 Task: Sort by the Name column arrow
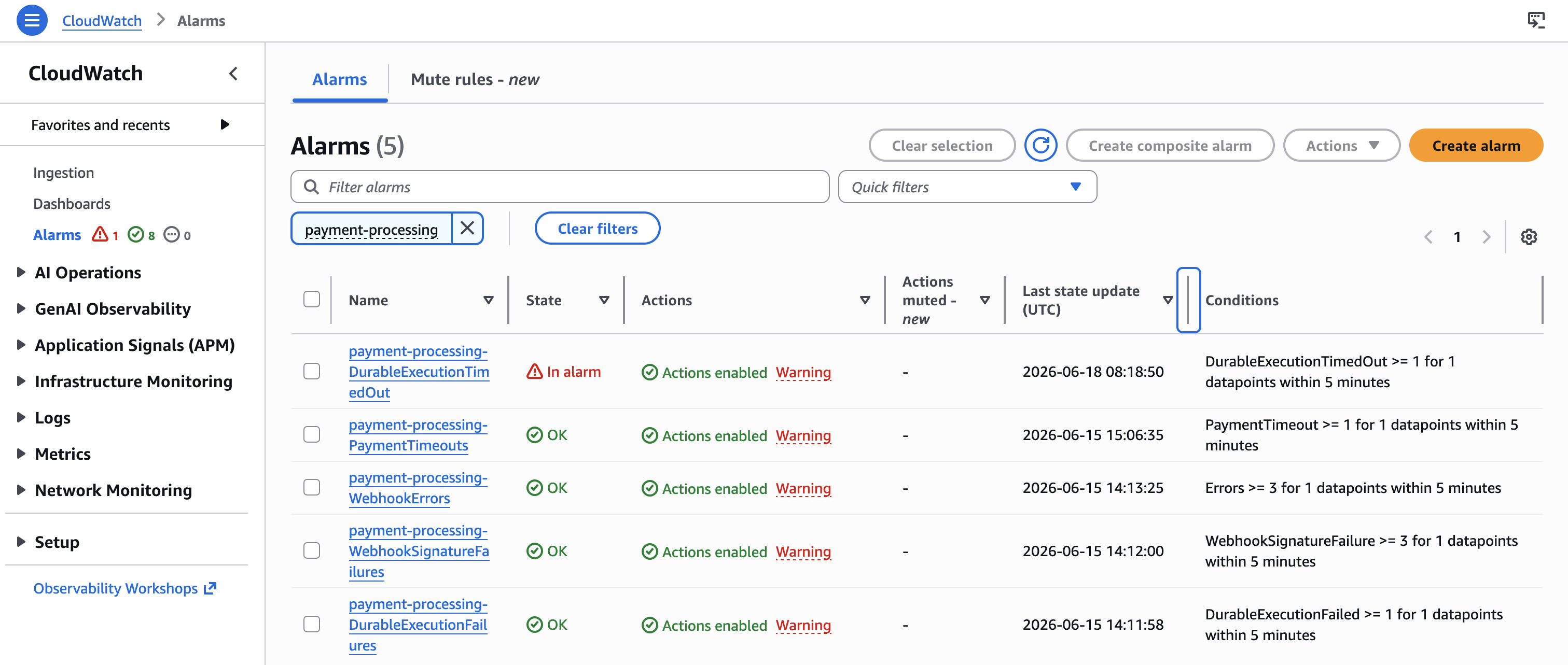(488, 300)
